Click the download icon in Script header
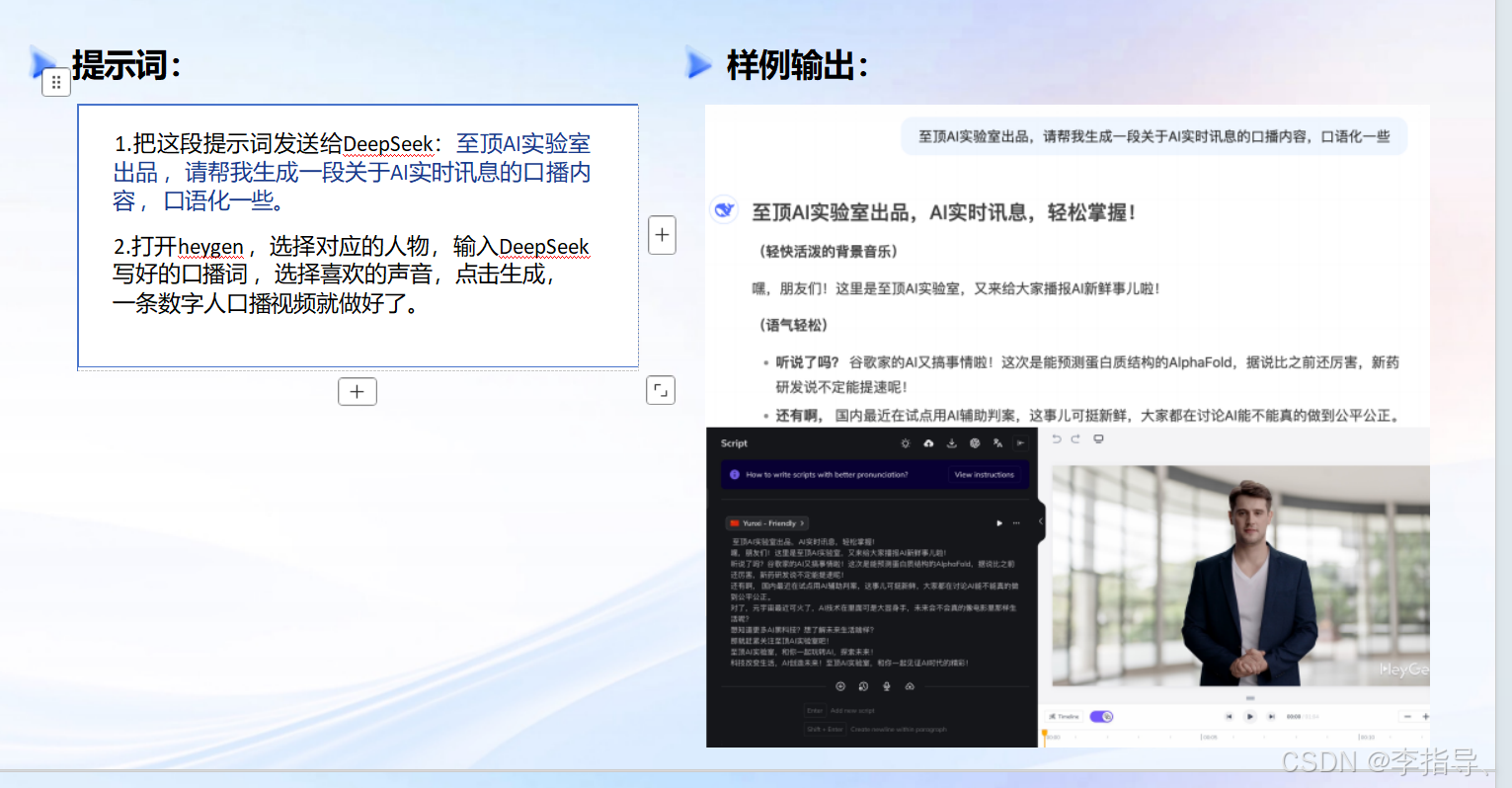Viewport: 1512px width, 788px height. [952, 443]
